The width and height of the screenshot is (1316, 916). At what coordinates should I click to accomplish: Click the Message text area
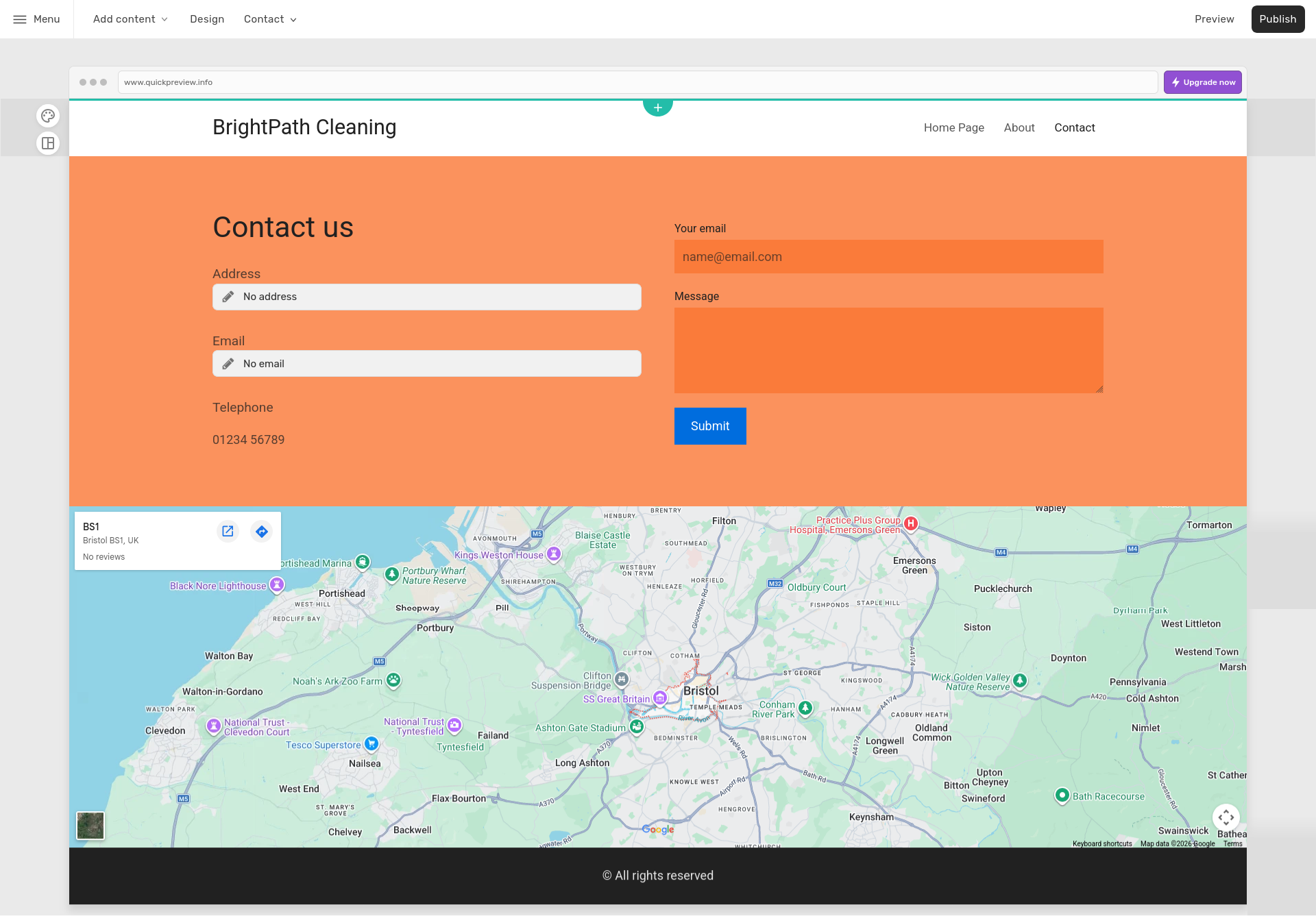pyautogui.click(x=889, y=350)
